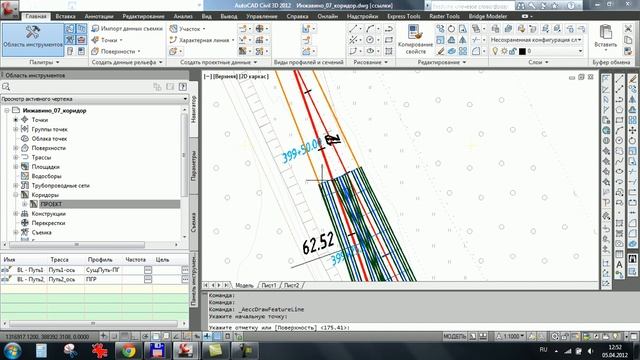Open the Характерная линия dropdown
Screen dimensions: 640x360
pos(202,40)
